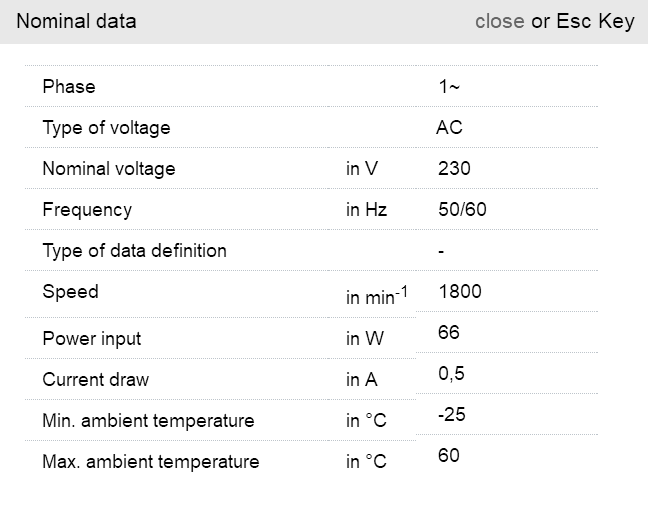Select the Type of voltage label
648x510 pixels.
coord(106,128)
